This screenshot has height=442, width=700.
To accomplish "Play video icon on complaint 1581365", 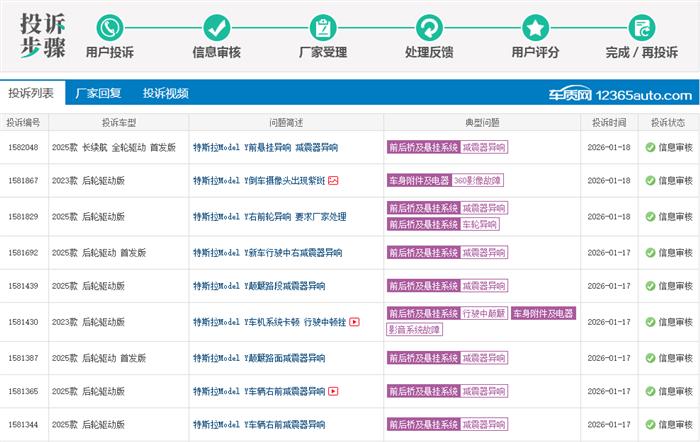I will pyautogui.click(x=333, y=391).
